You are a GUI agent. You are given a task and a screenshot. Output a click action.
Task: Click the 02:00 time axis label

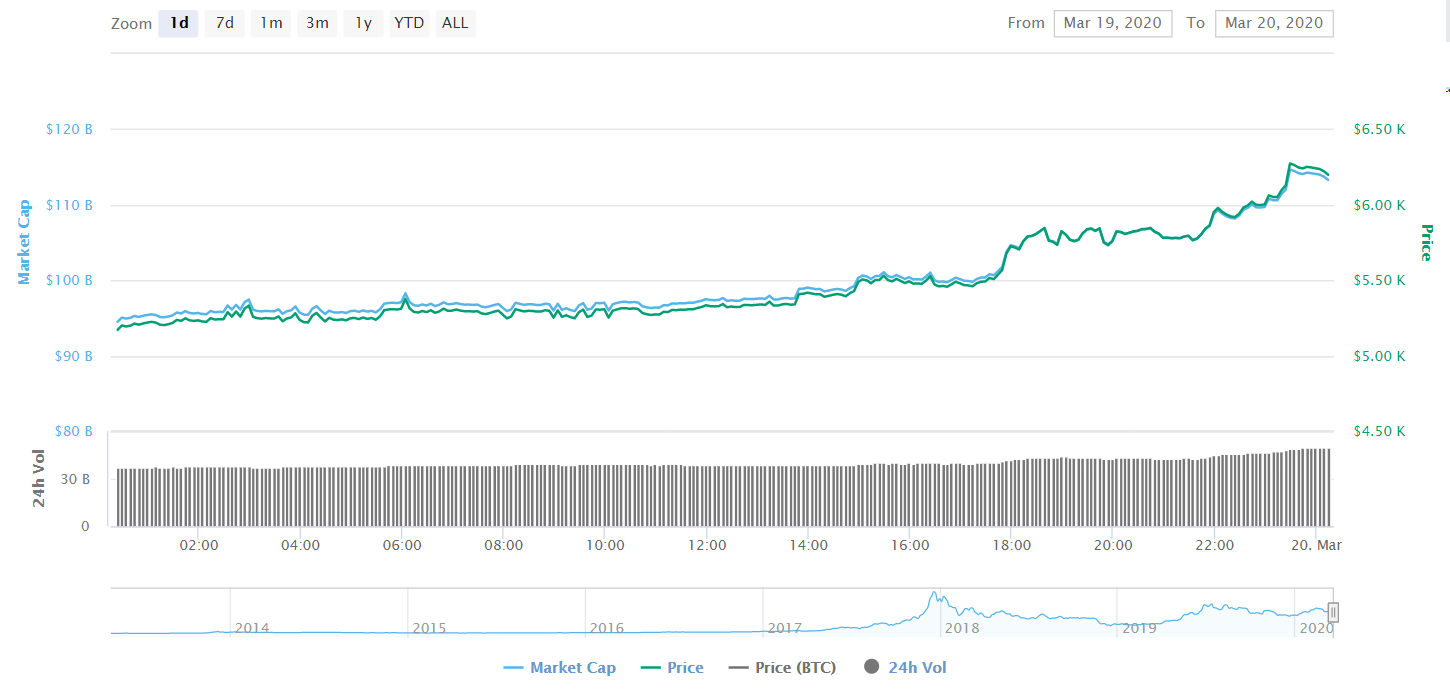199,545
